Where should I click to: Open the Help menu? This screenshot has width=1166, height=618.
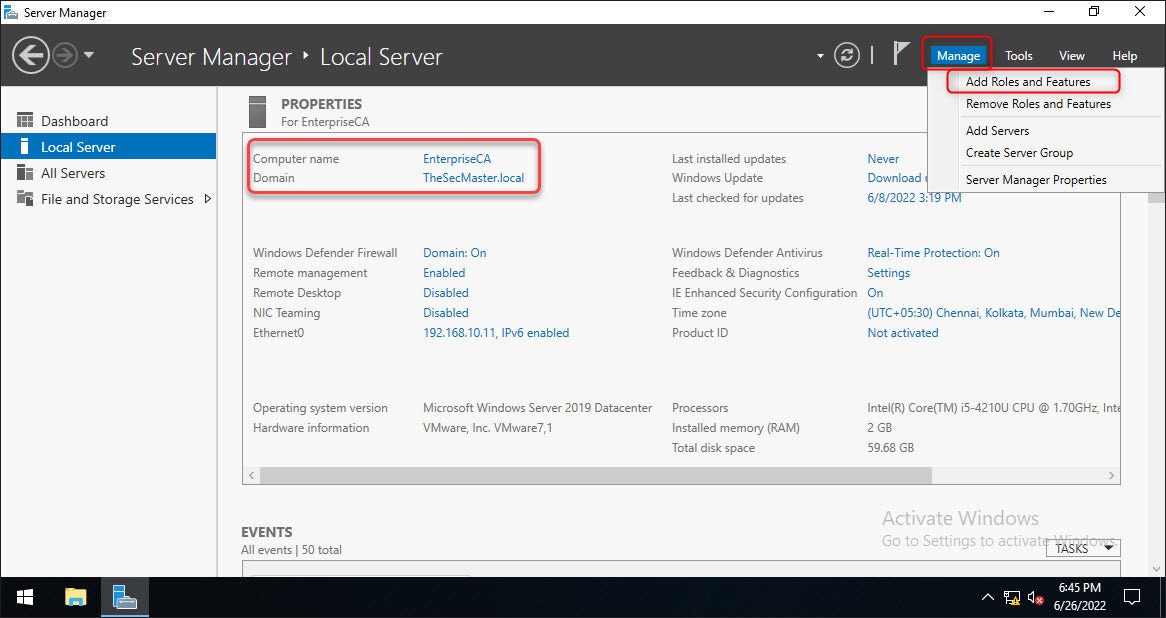click(1124, 56)
